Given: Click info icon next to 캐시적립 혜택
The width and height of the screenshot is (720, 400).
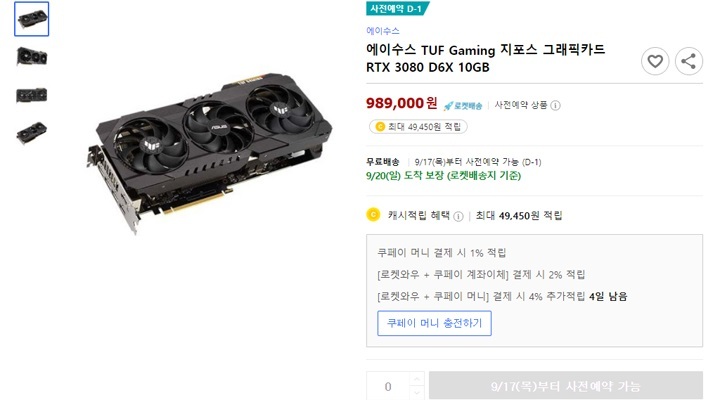Looking at the screenshot, I should [458, 216].
